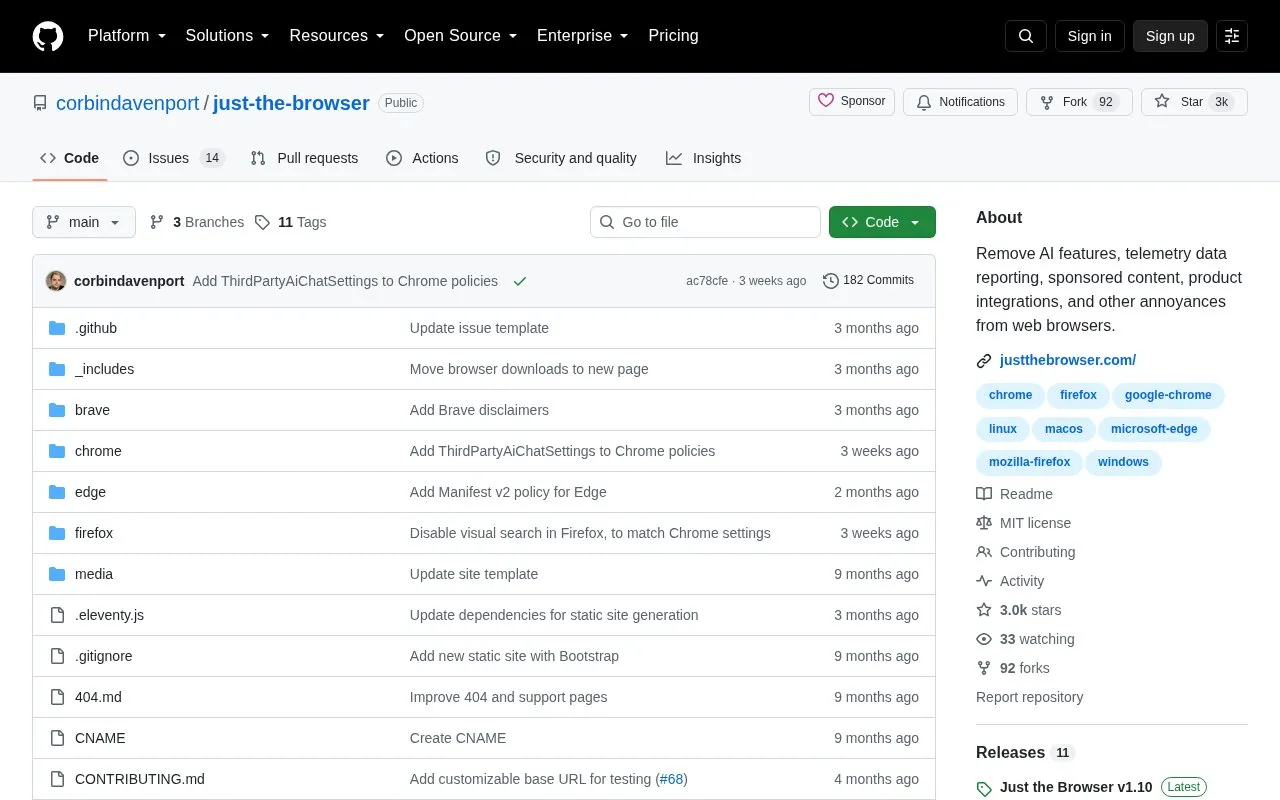
Task: Click the Sign up button
Action: point(1170,36)
